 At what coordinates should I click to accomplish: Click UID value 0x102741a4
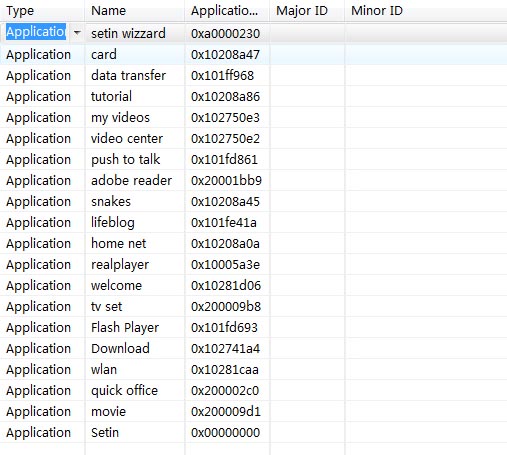coord(225,348)
